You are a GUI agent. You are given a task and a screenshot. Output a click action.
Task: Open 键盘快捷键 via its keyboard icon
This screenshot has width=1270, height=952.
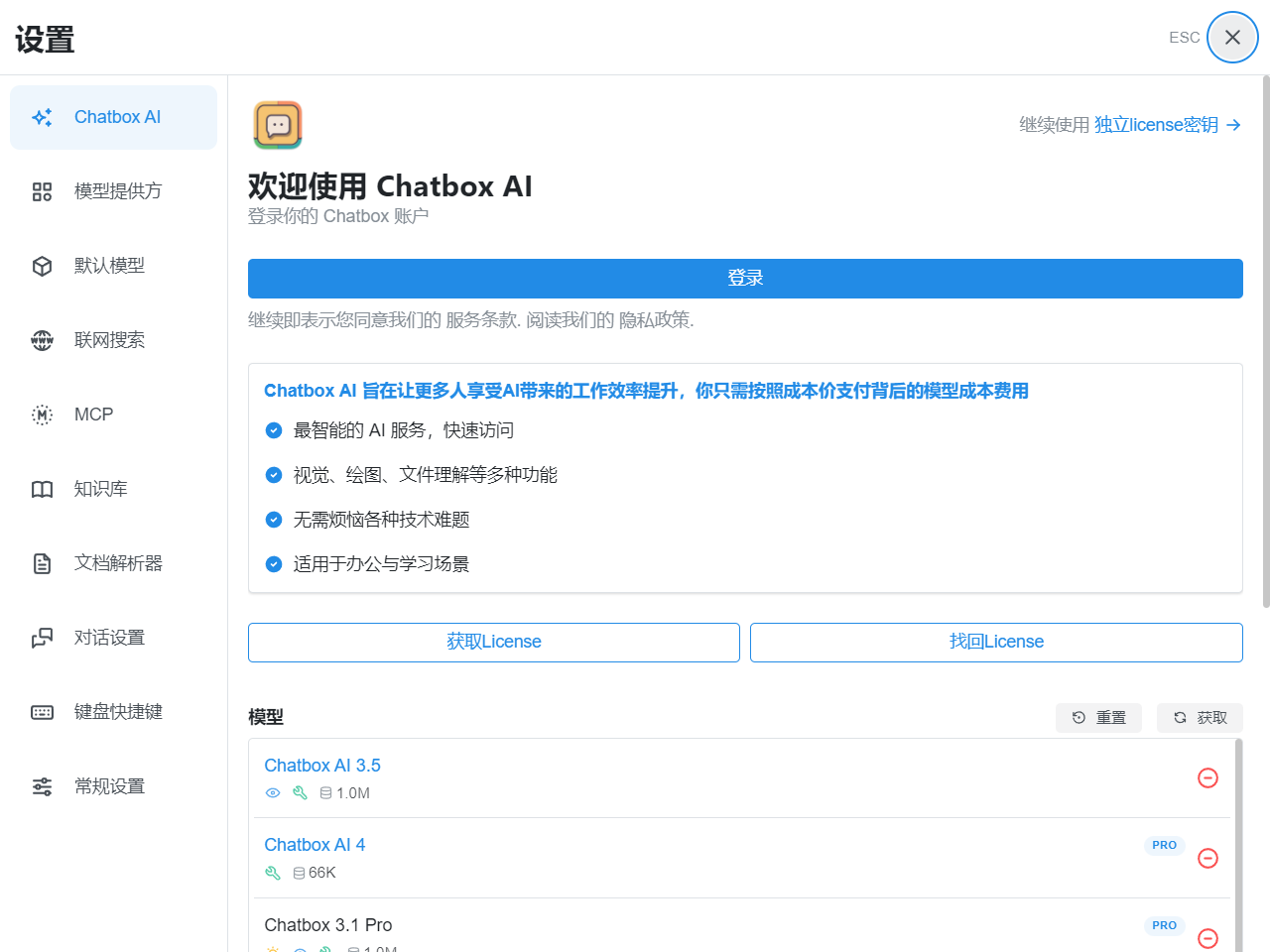click(42, 712)
